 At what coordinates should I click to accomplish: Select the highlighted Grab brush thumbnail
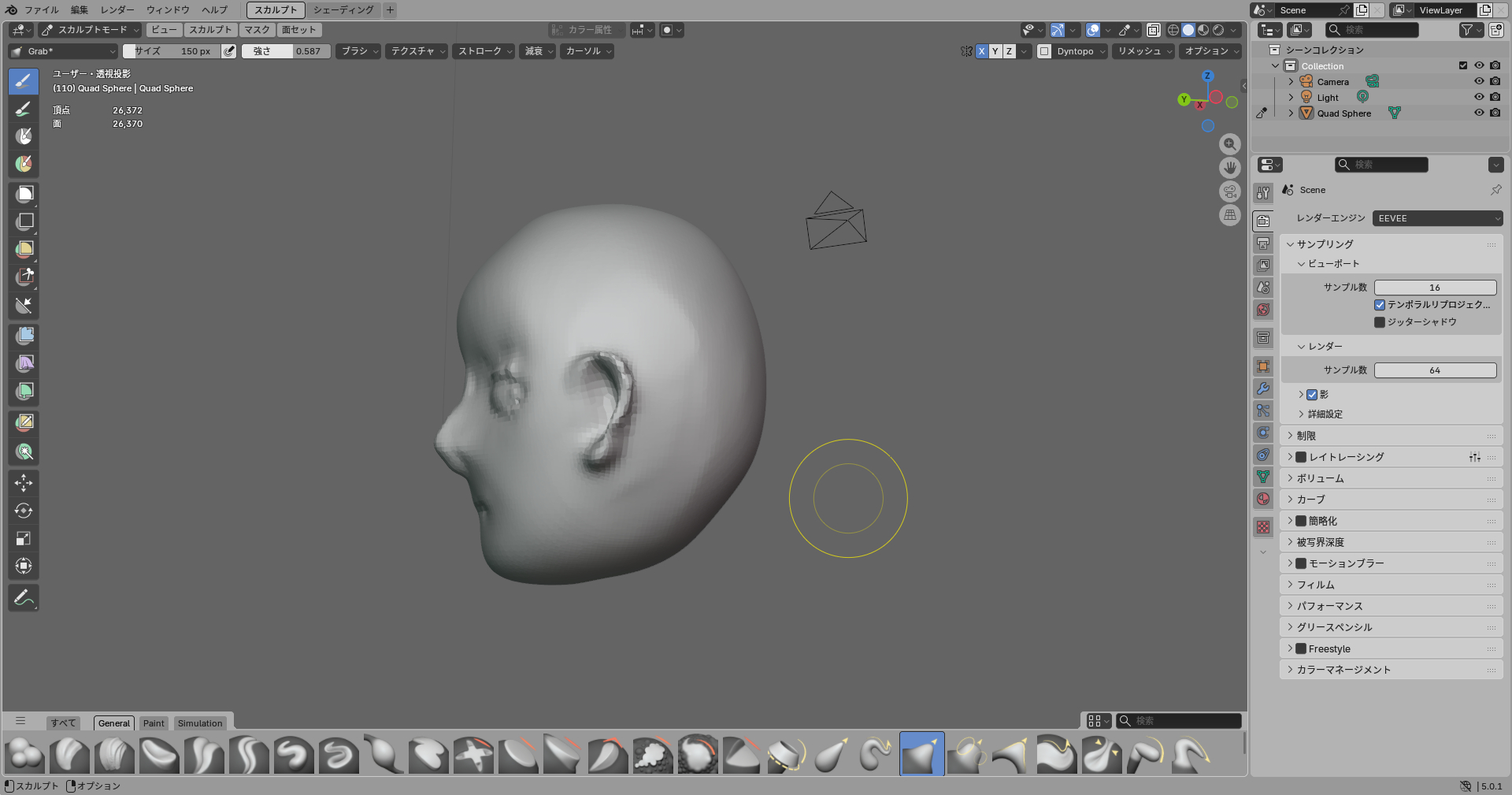(x=921, y=754)
